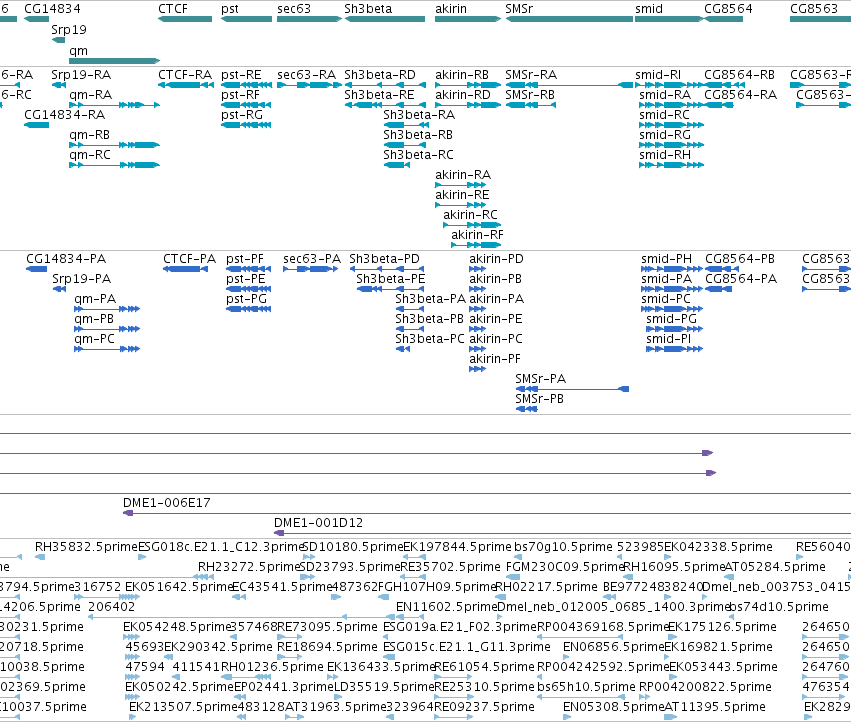Click the small Srp19 gene glyph
The image size is (851, 722).
click(x=58, y=40)
